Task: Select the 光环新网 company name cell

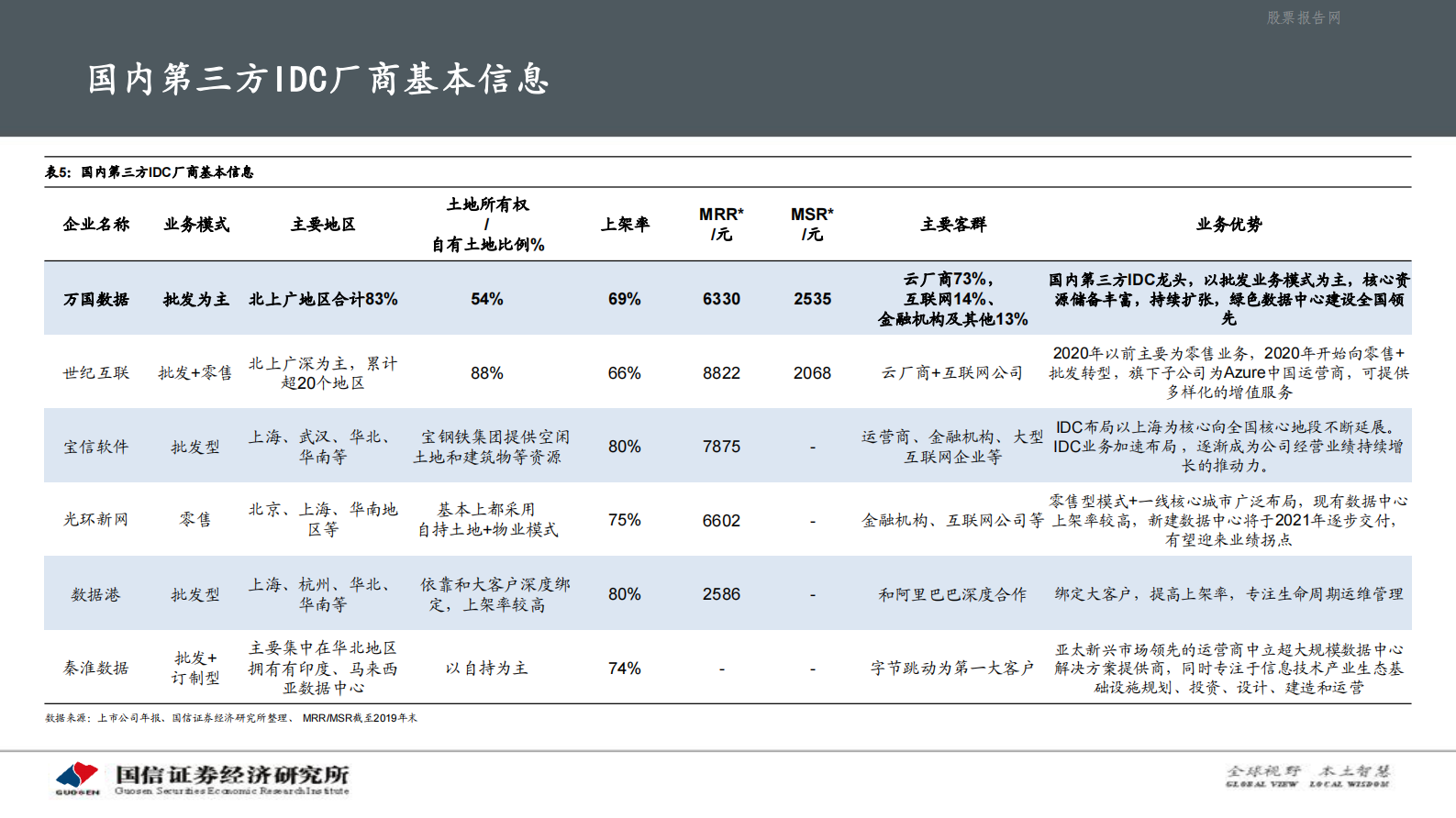Action: (x=96, y=520)
